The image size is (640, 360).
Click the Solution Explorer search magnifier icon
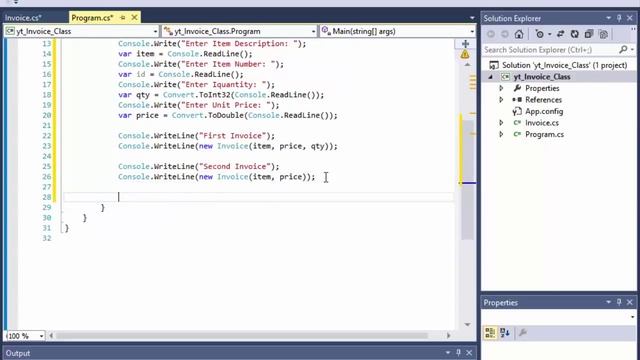coord(623,49)
